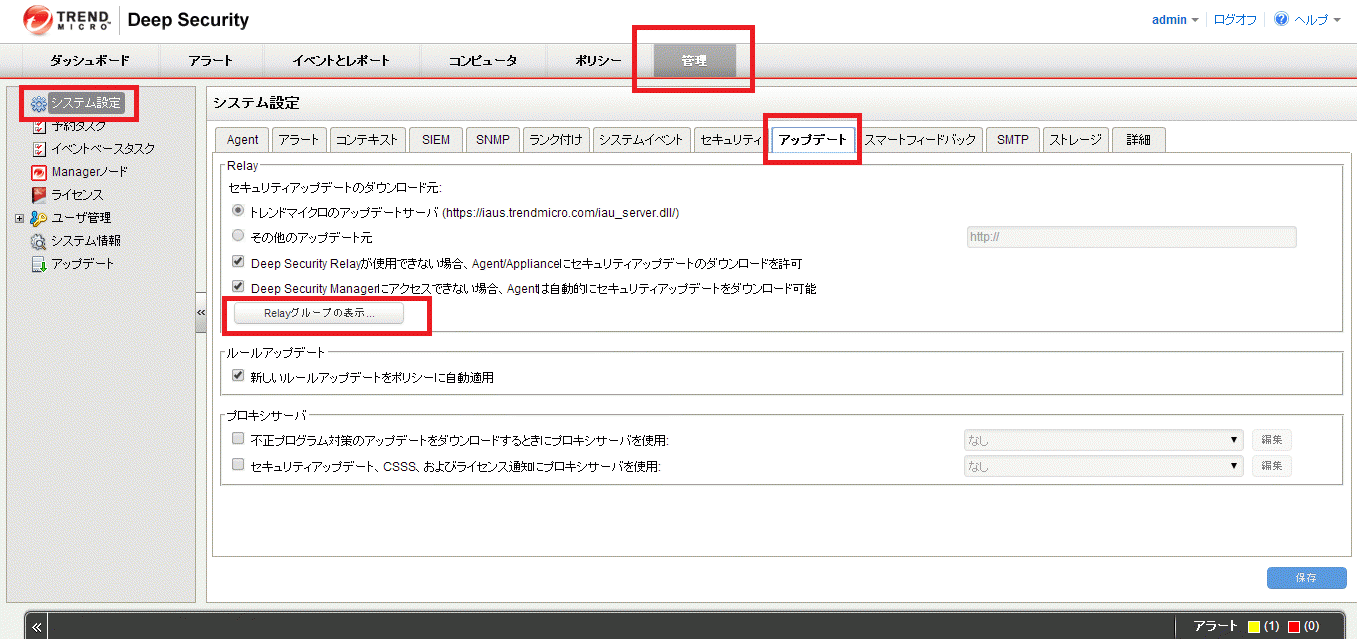Select システム情報 in the sidebar
1357x639 pixels.
tap(86, 241)
